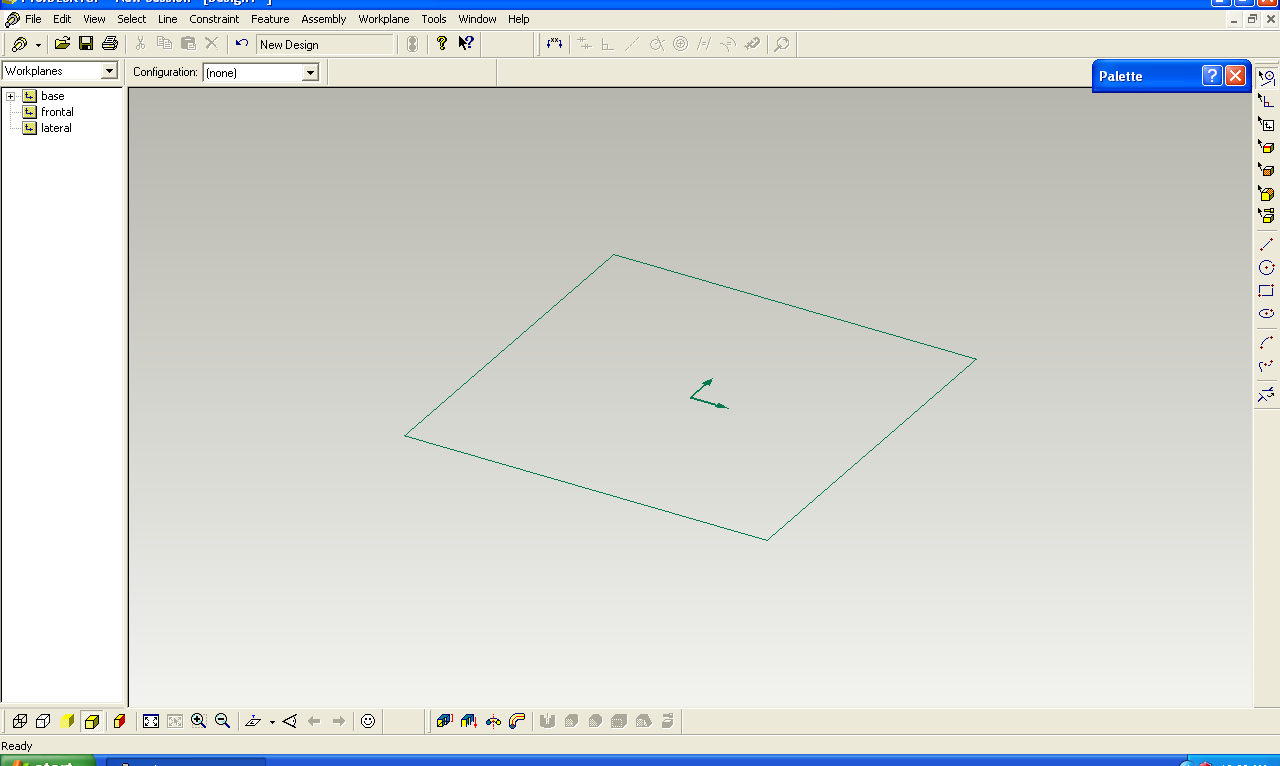This screenshot has width=1280, height=766.
Task: Open the Tools menu
Action: (434, 19)
